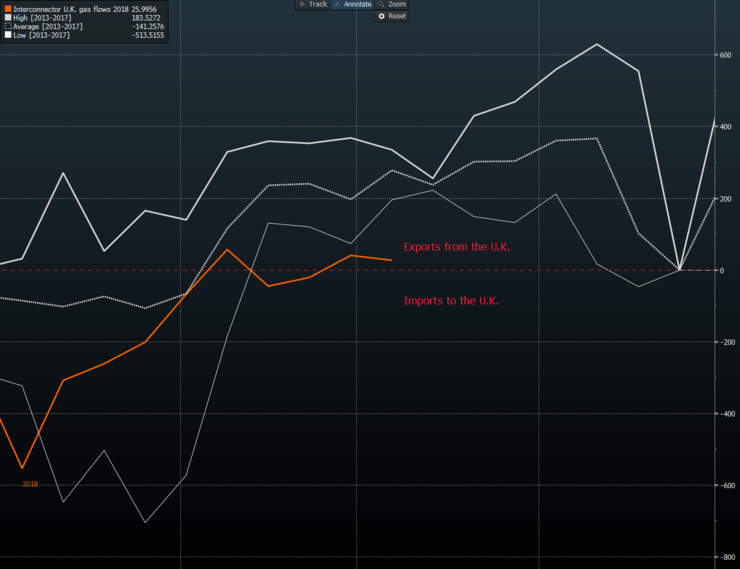Click the orange '2018' series label
Viewport: 740px width, 569px height.
tap(30, 484)
